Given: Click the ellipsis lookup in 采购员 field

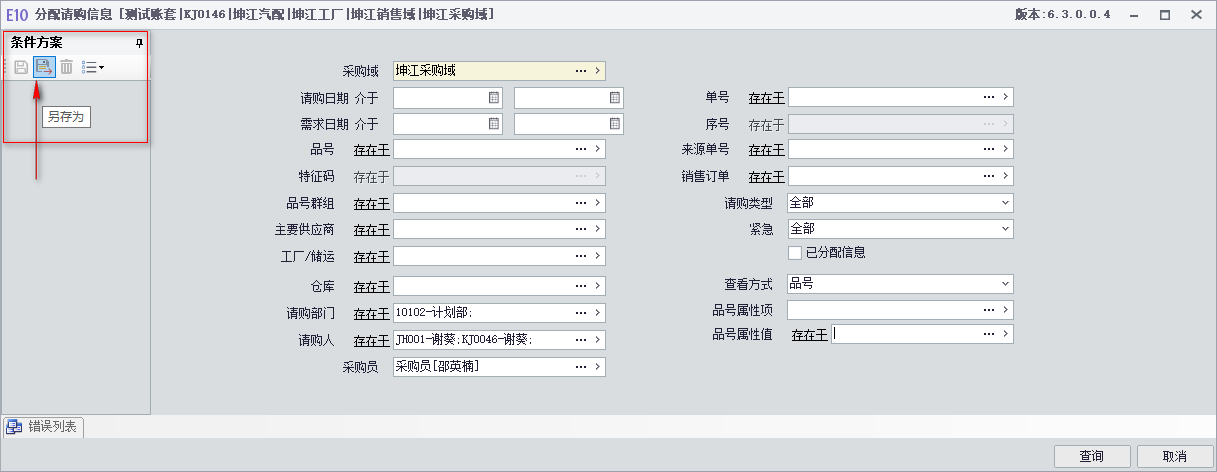Looking at the screenshot, I should 580,367.
